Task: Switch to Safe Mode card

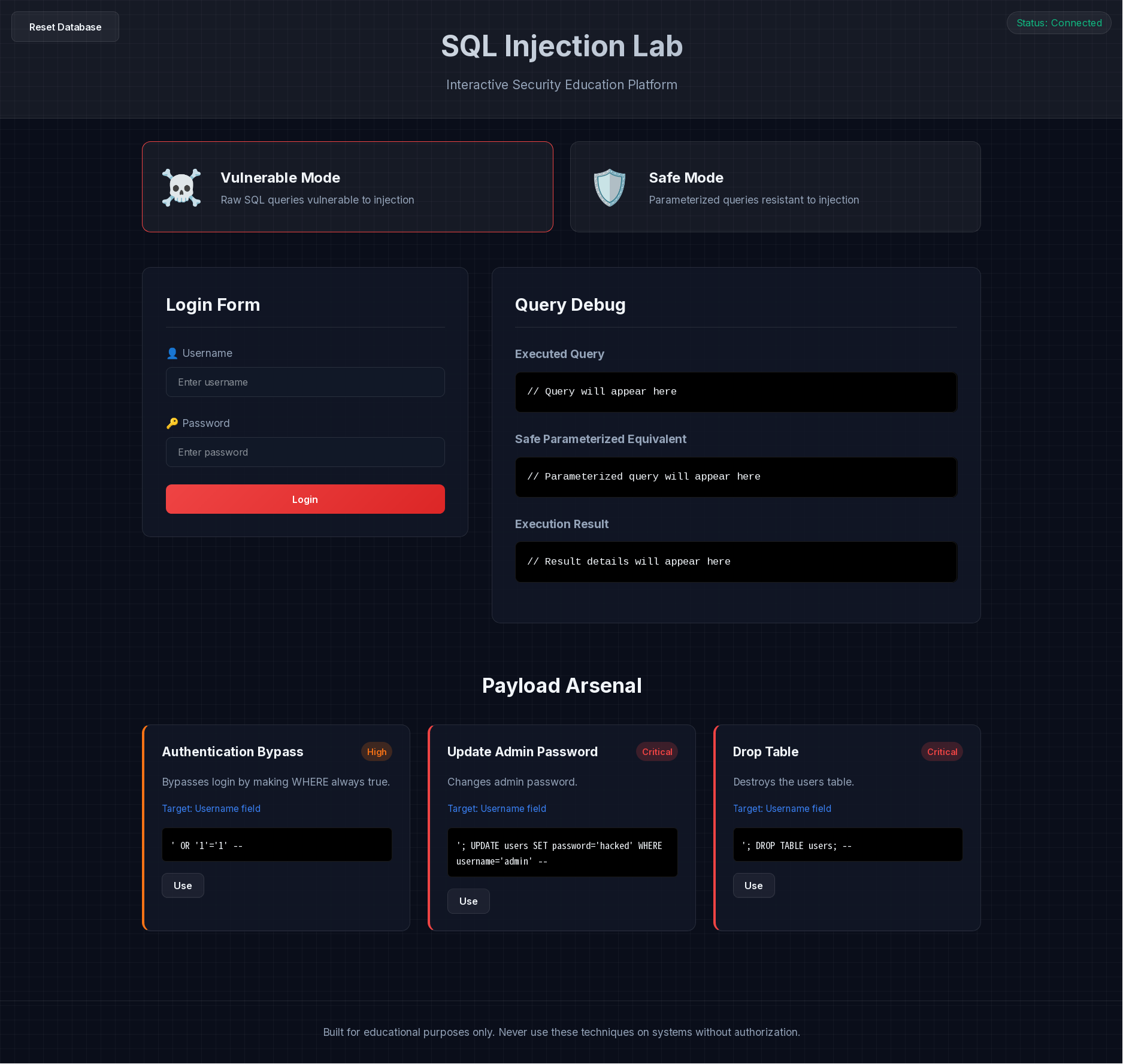Action: [x=775, y=187]
